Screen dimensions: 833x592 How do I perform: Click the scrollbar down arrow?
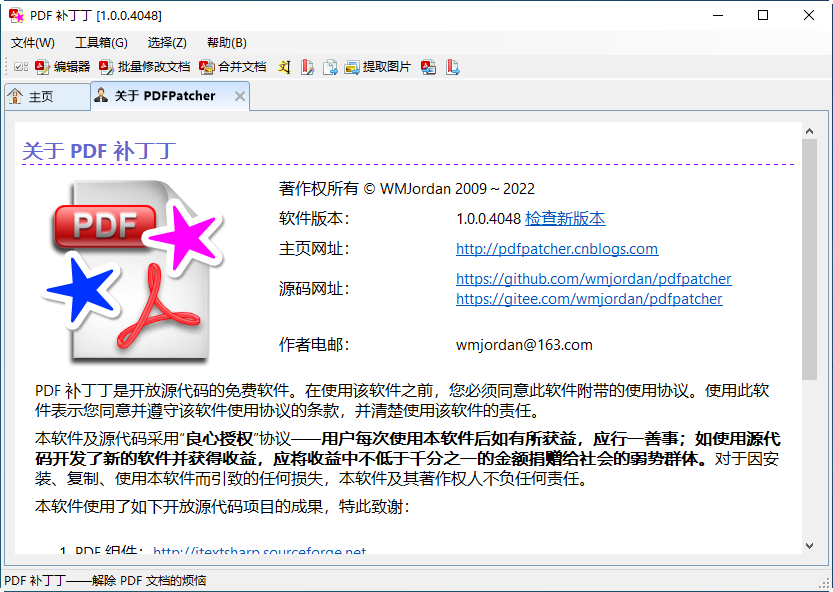point(809,546)
